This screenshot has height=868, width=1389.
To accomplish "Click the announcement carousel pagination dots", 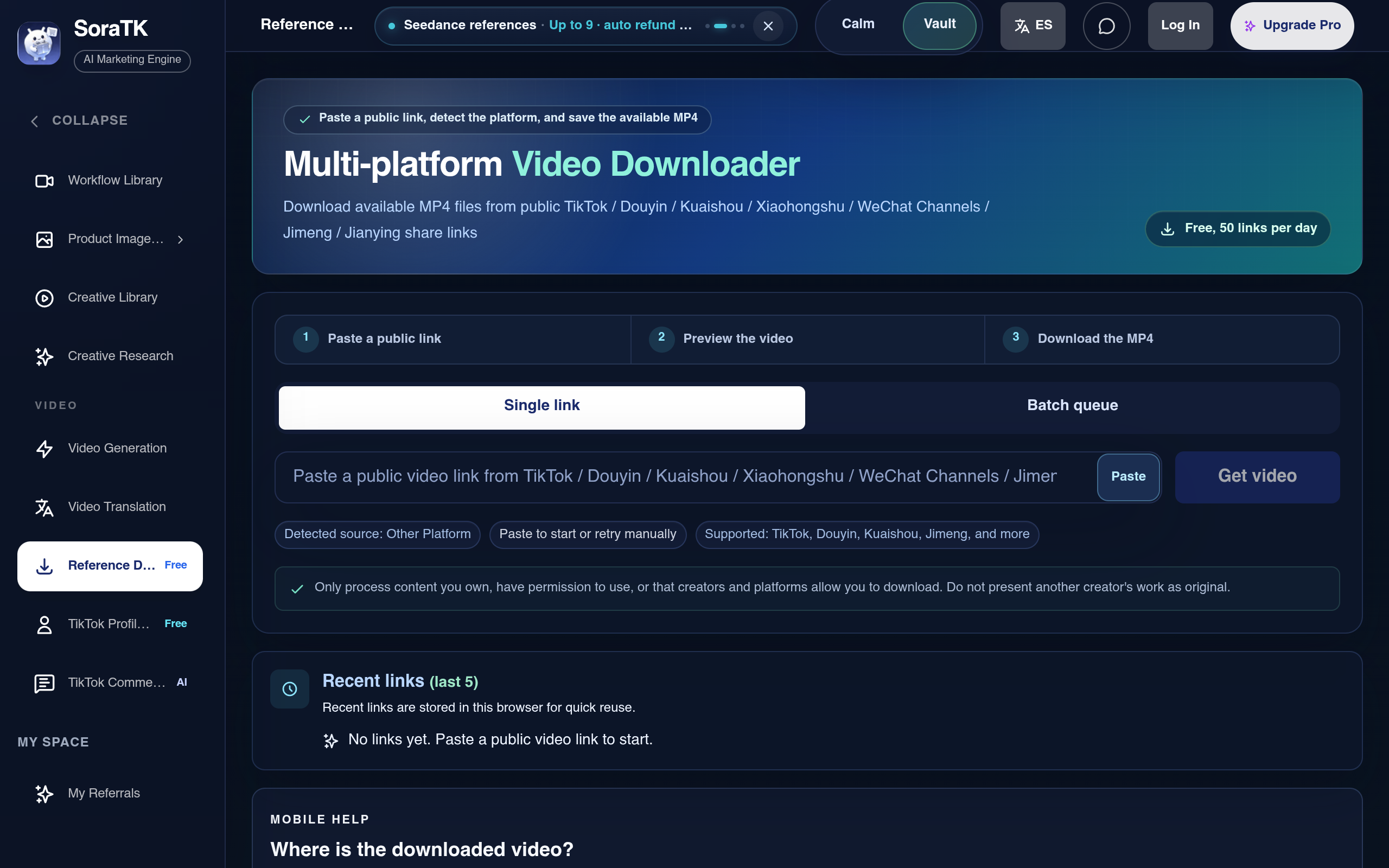I will coord(724,26).
